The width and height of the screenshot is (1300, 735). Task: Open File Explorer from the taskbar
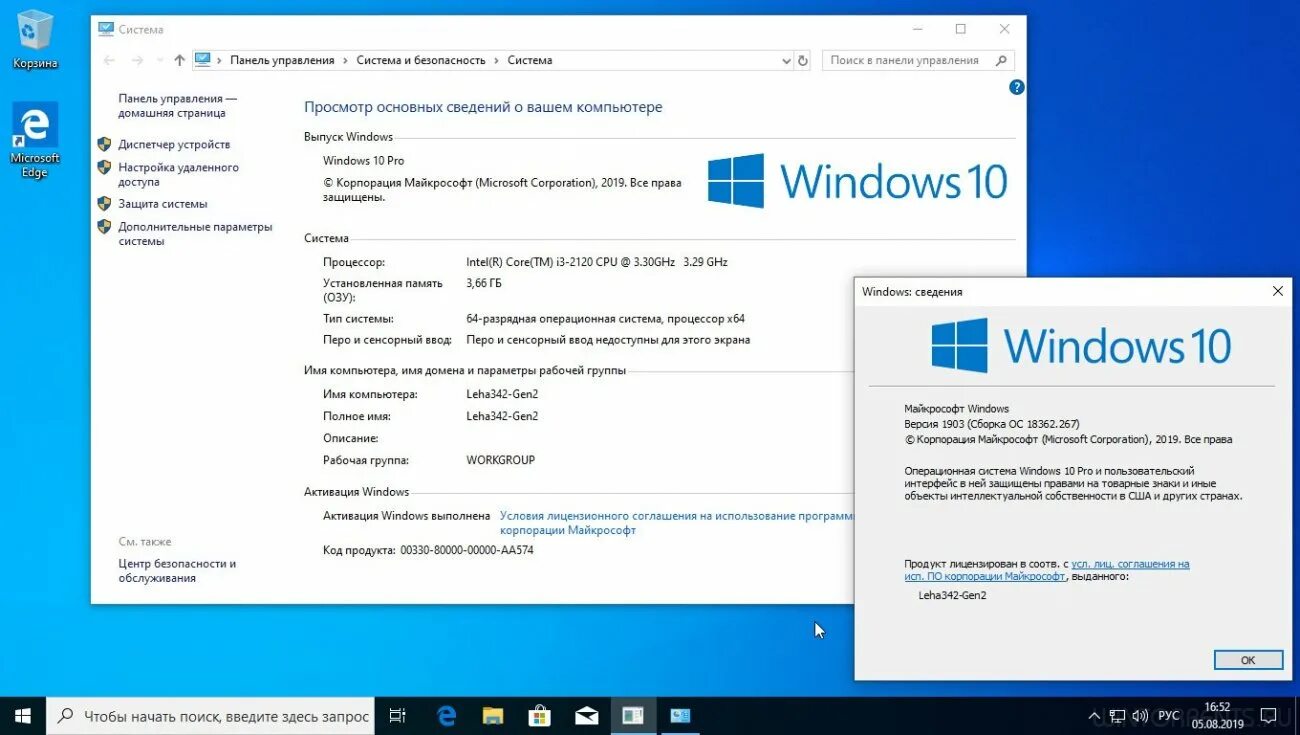point(492,716)
